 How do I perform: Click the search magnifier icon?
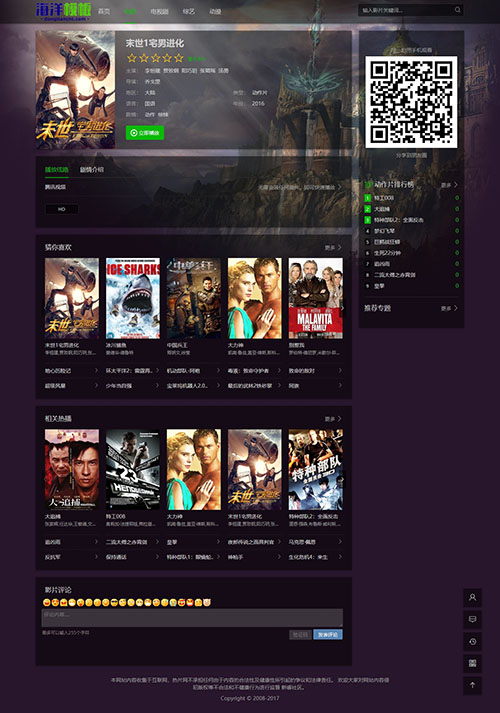point(457,10)
